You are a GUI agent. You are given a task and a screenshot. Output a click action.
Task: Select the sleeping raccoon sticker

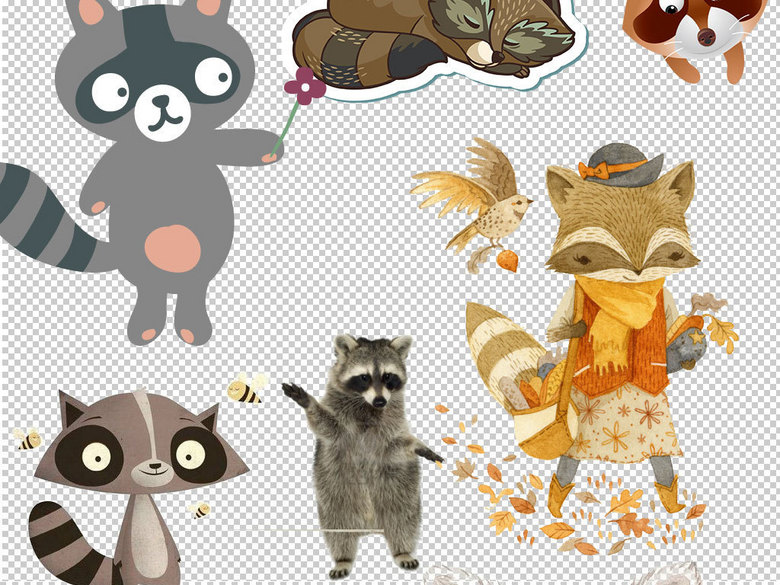click(430, 42)
